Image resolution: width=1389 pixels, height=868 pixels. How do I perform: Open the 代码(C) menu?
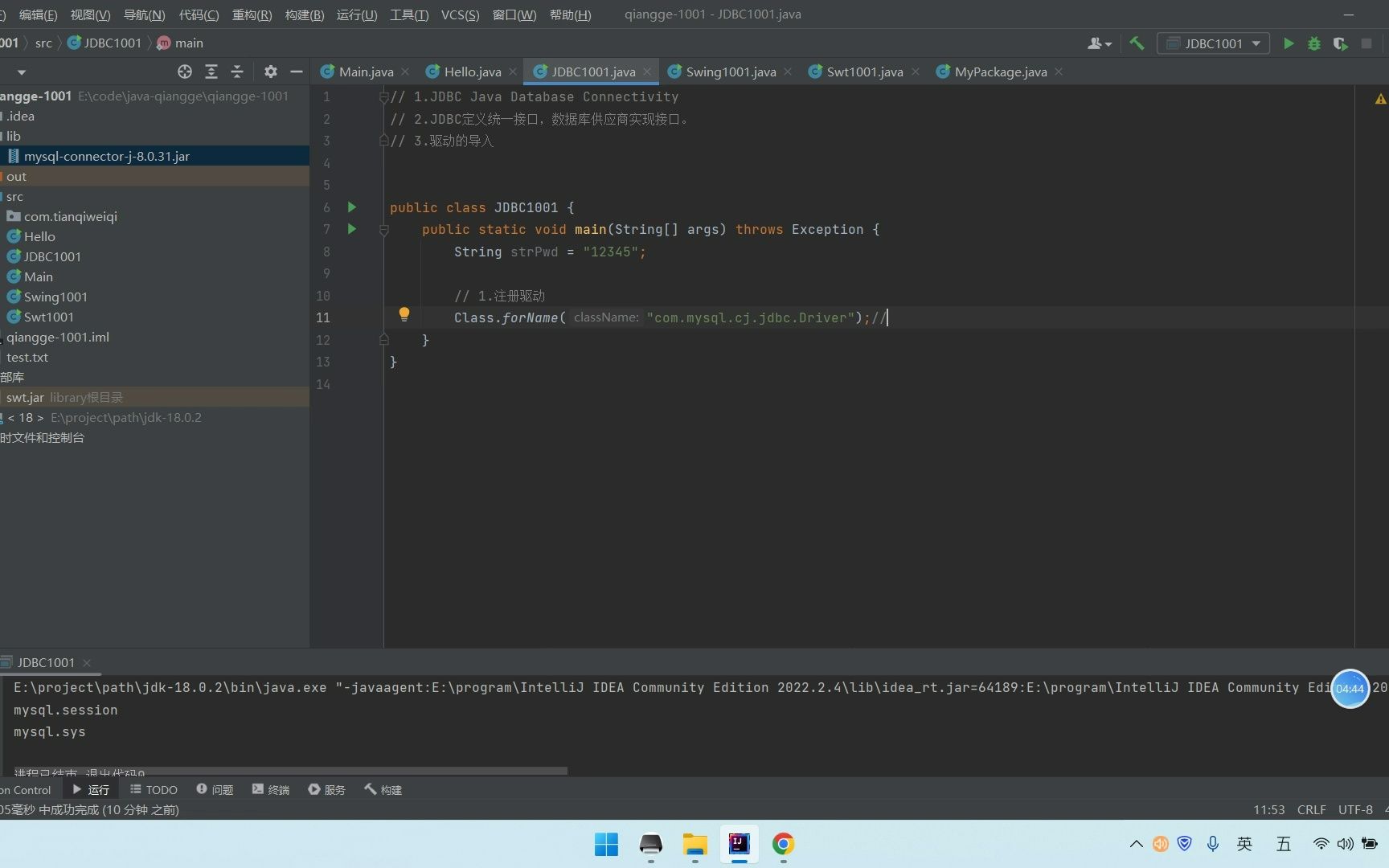199,14
